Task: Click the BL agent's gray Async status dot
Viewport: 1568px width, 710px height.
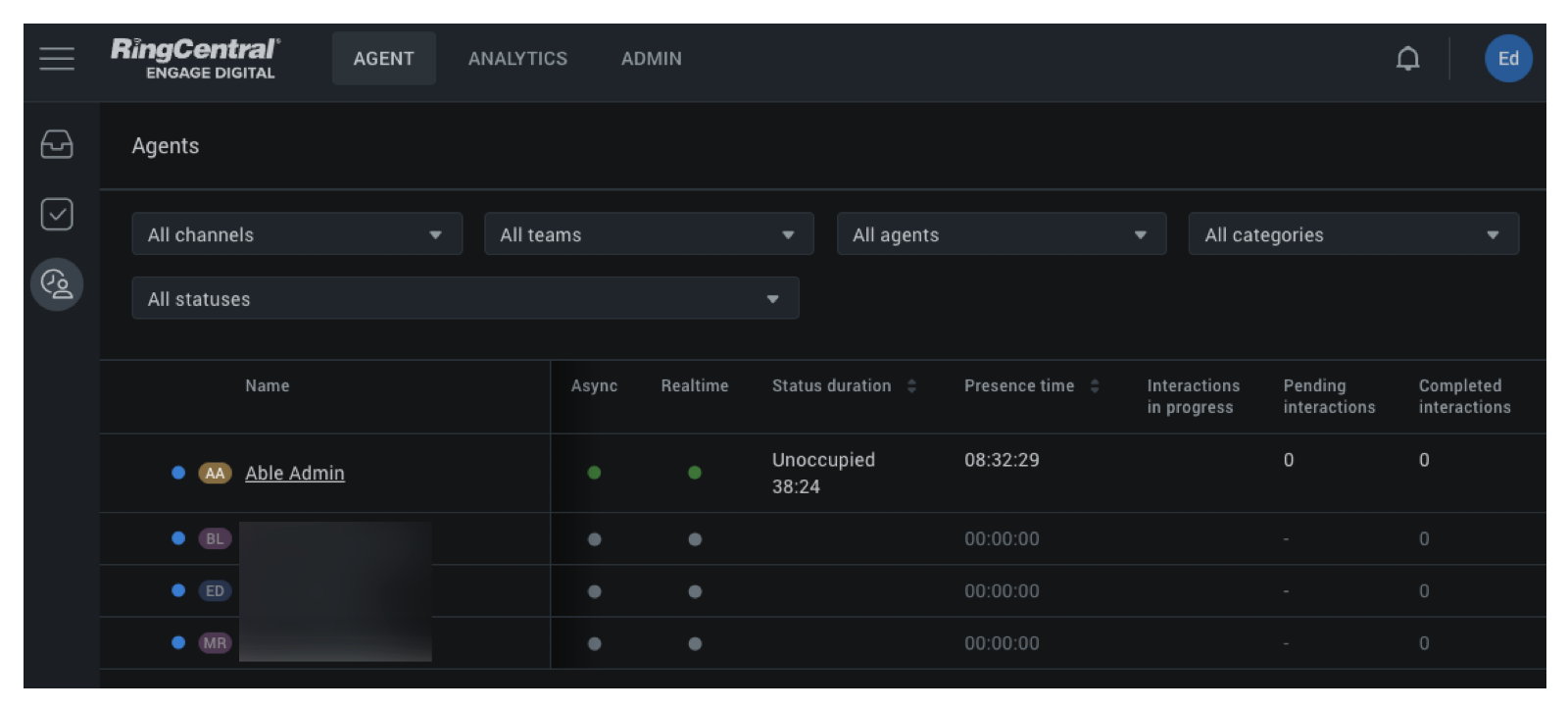Action: 594,539
